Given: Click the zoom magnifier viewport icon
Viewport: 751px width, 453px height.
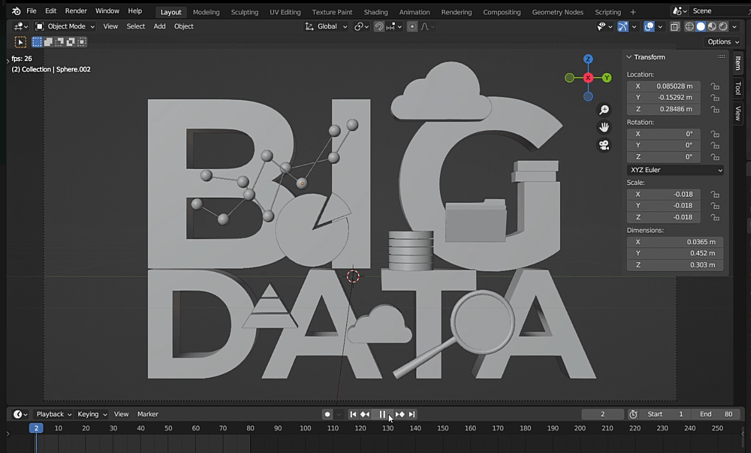Looking at the screenshot, I should point(604,110).
